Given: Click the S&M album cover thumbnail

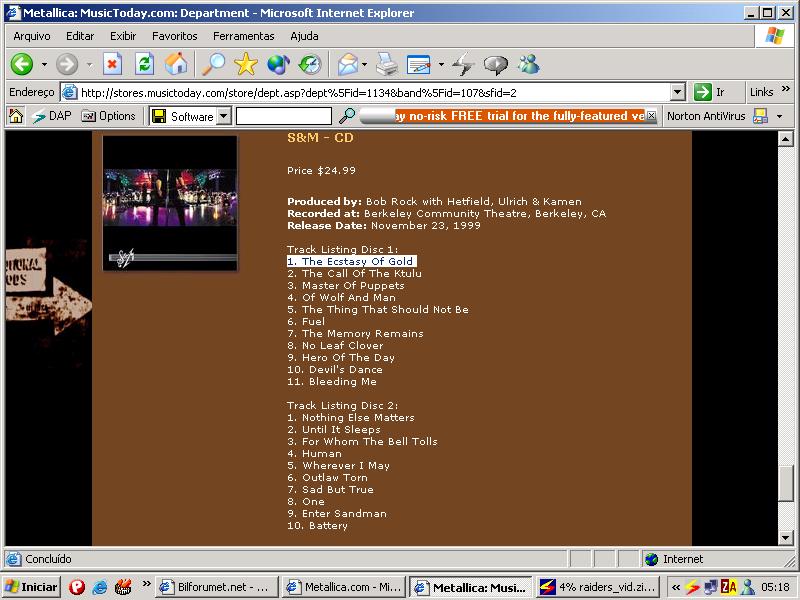Looking at the screenshot, I should pyautogui.click(x=170, y=203).
